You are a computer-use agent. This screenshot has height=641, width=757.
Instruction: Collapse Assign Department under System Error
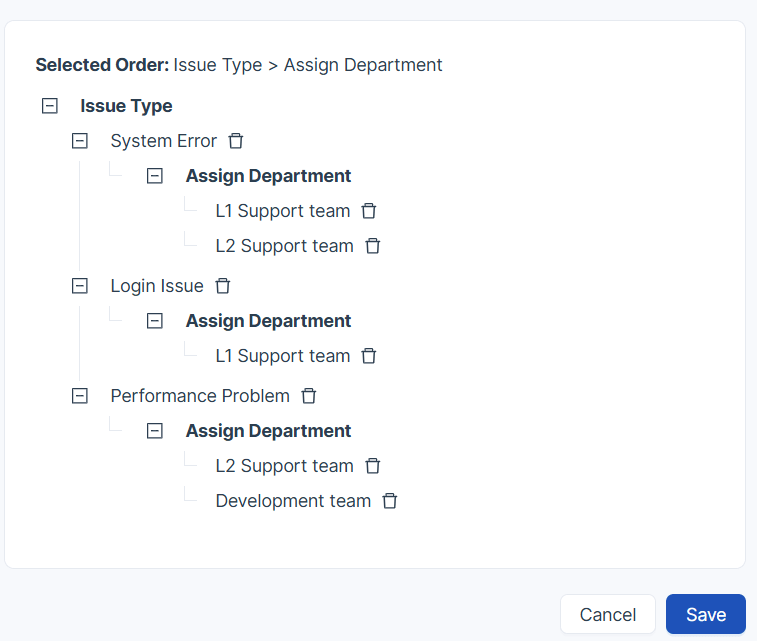(155, 176)
